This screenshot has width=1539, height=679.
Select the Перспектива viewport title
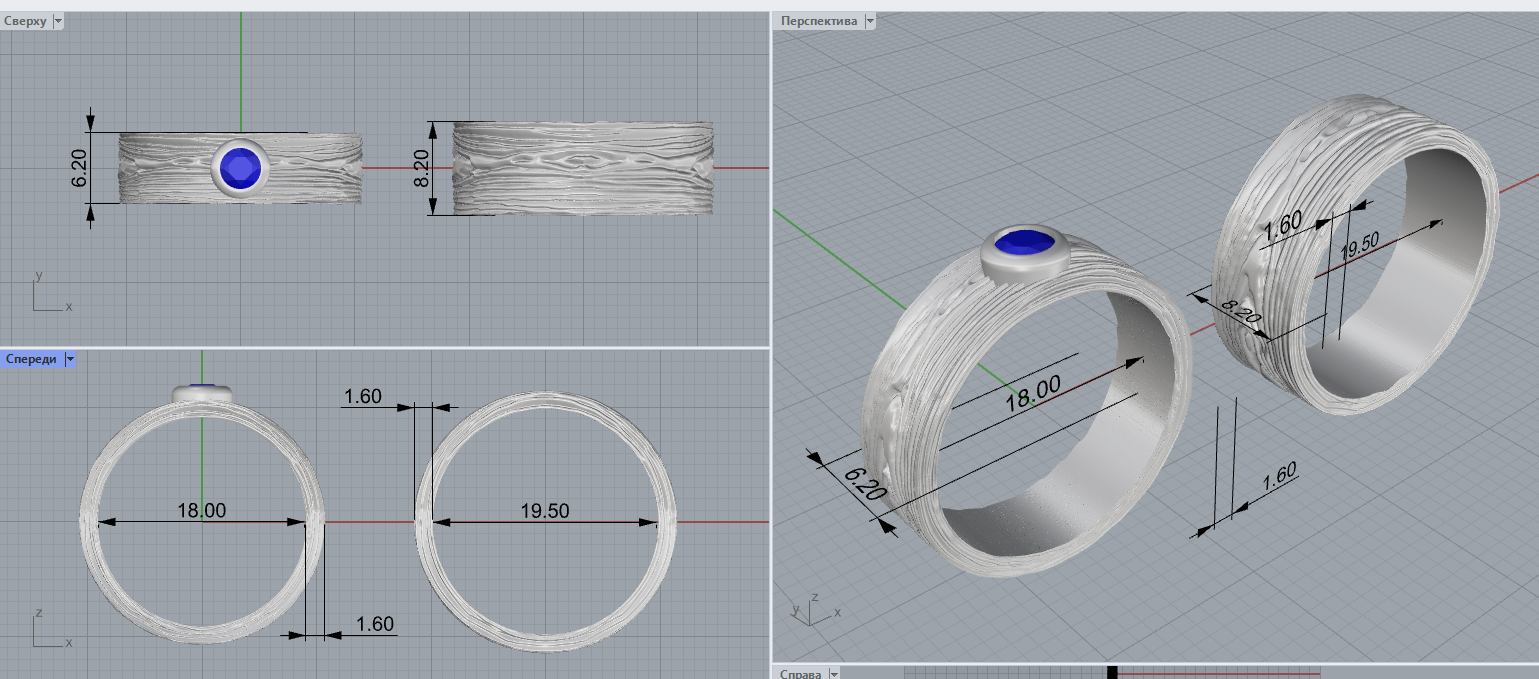(818, 21)
